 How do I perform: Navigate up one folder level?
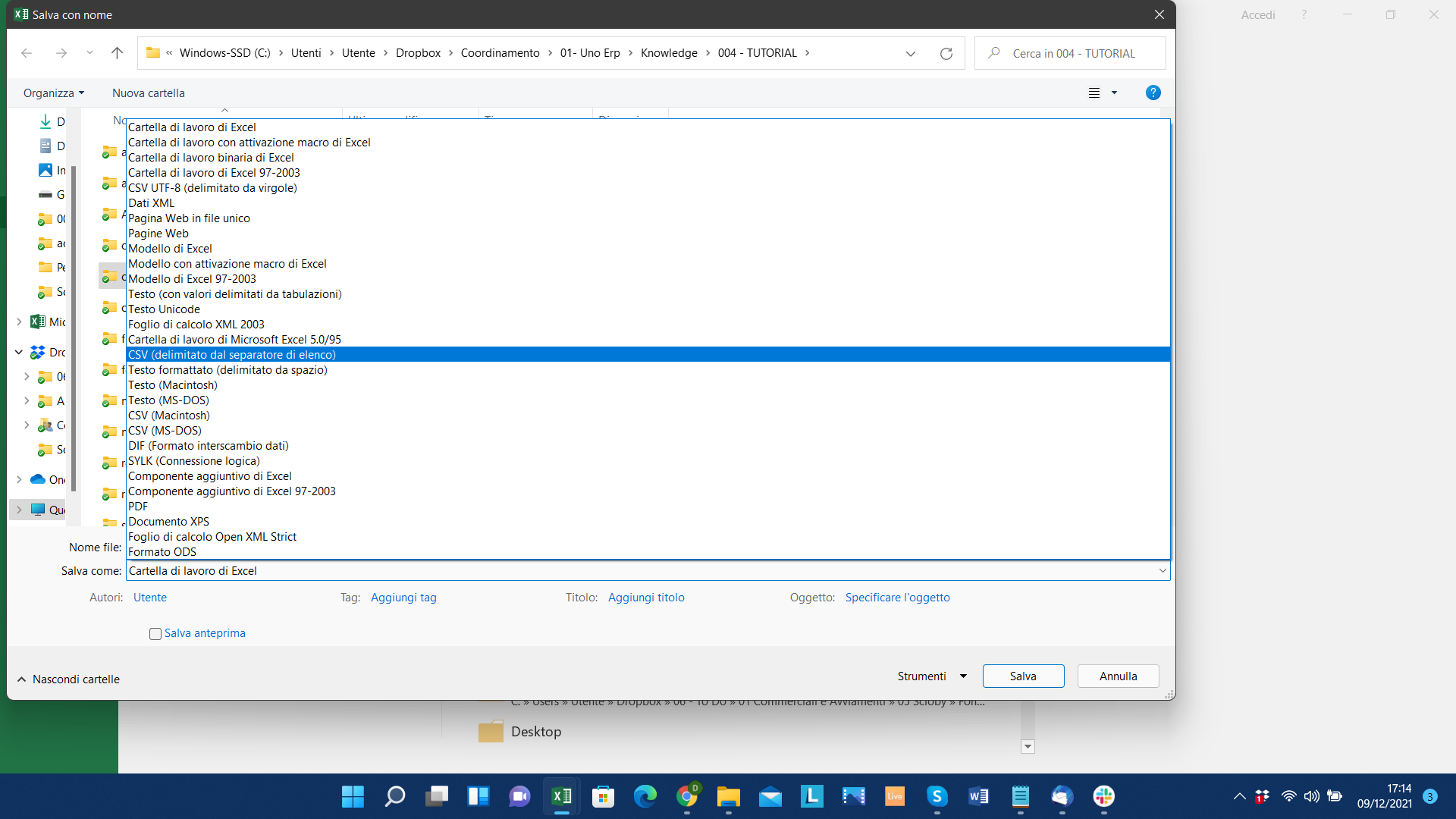pyautogui.click(x=117, y=53)
